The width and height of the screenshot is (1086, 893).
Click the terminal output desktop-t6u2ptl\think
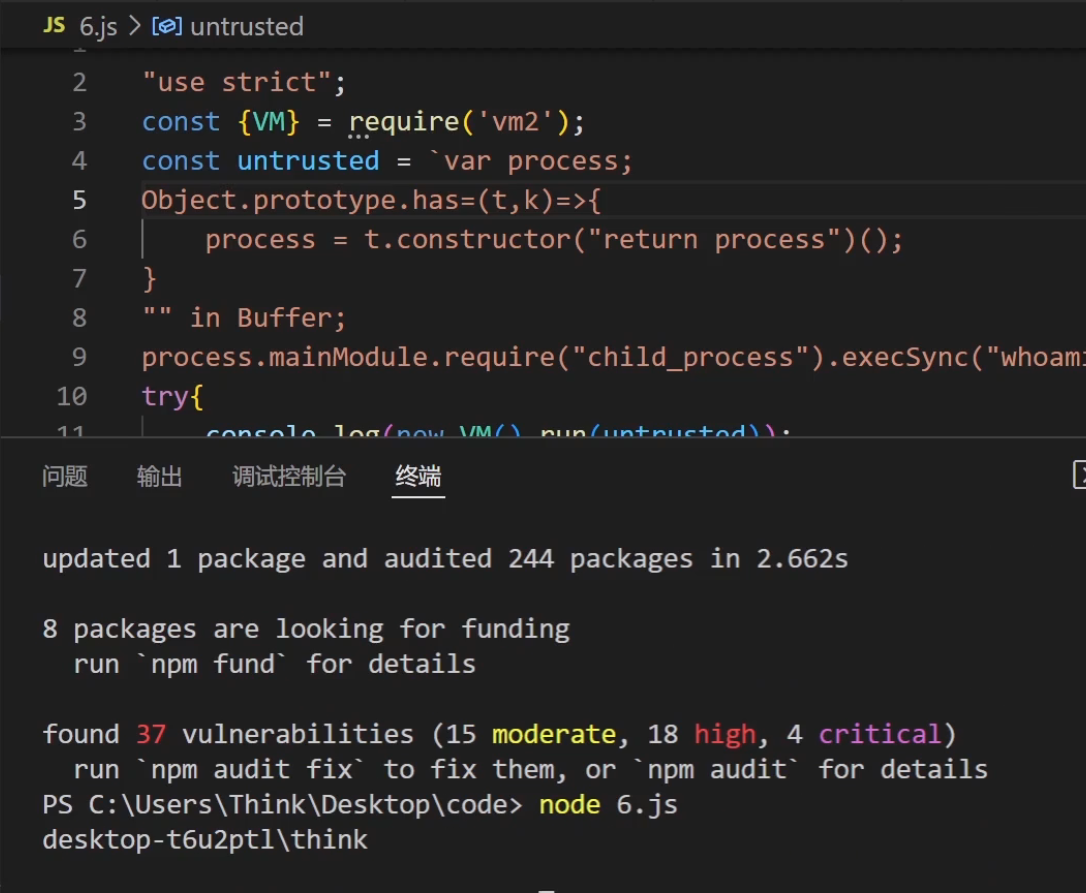pos(205,840)
